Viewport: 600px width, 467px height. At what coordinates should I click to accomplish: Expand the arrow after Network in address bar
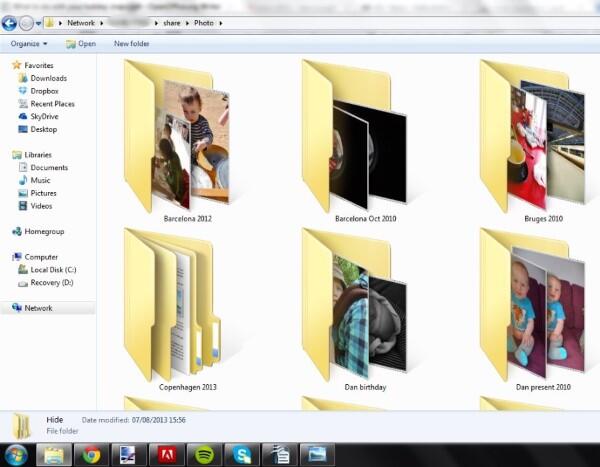pos(101,23)
